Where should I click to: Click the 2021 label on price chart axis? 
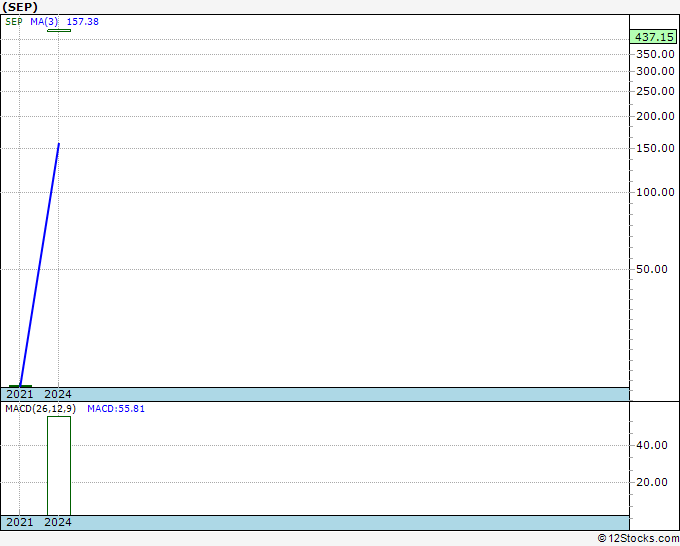(20, 394)
